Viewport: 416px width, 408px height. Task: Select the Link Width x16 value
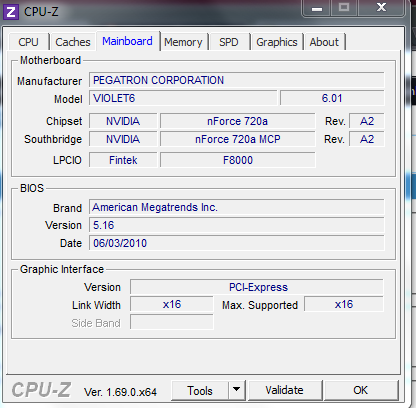pyautogui.click(x=172, y=305)
